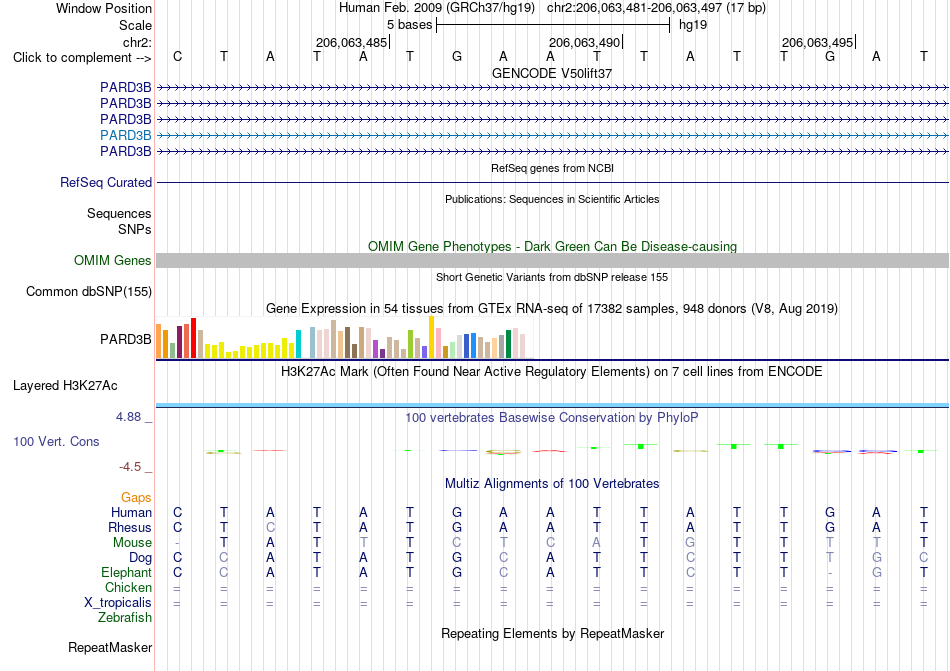The width and height of the screenshot is (950, 671).
Task: Open 'Short Genetic Variants from dbSNP release 155'
Action: [x=552, y=277]
